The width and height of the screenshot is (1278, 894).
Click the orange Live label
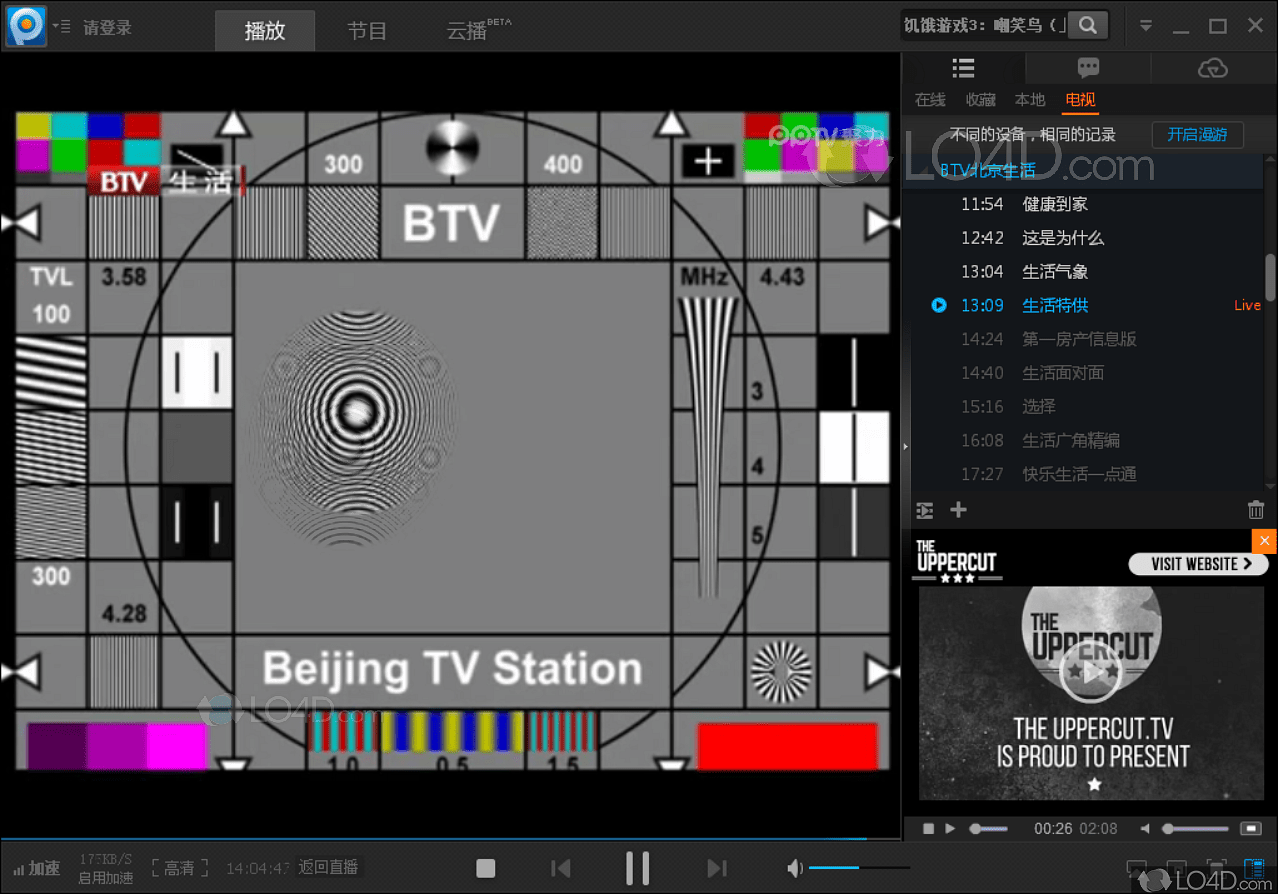click(1247, 306)
